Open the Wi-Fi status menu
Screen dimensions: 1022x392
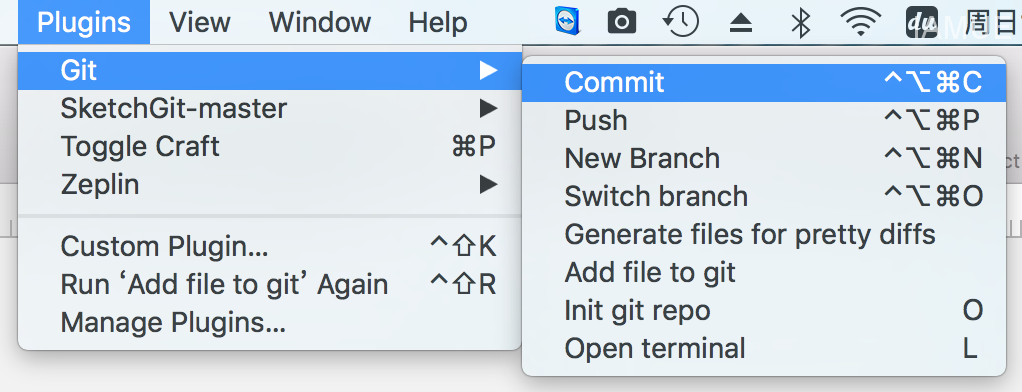(860, 23)
